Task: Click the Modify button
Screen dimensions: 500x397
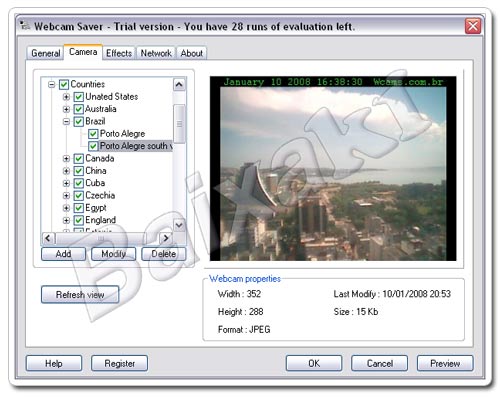Action: (x=114, y=254)
